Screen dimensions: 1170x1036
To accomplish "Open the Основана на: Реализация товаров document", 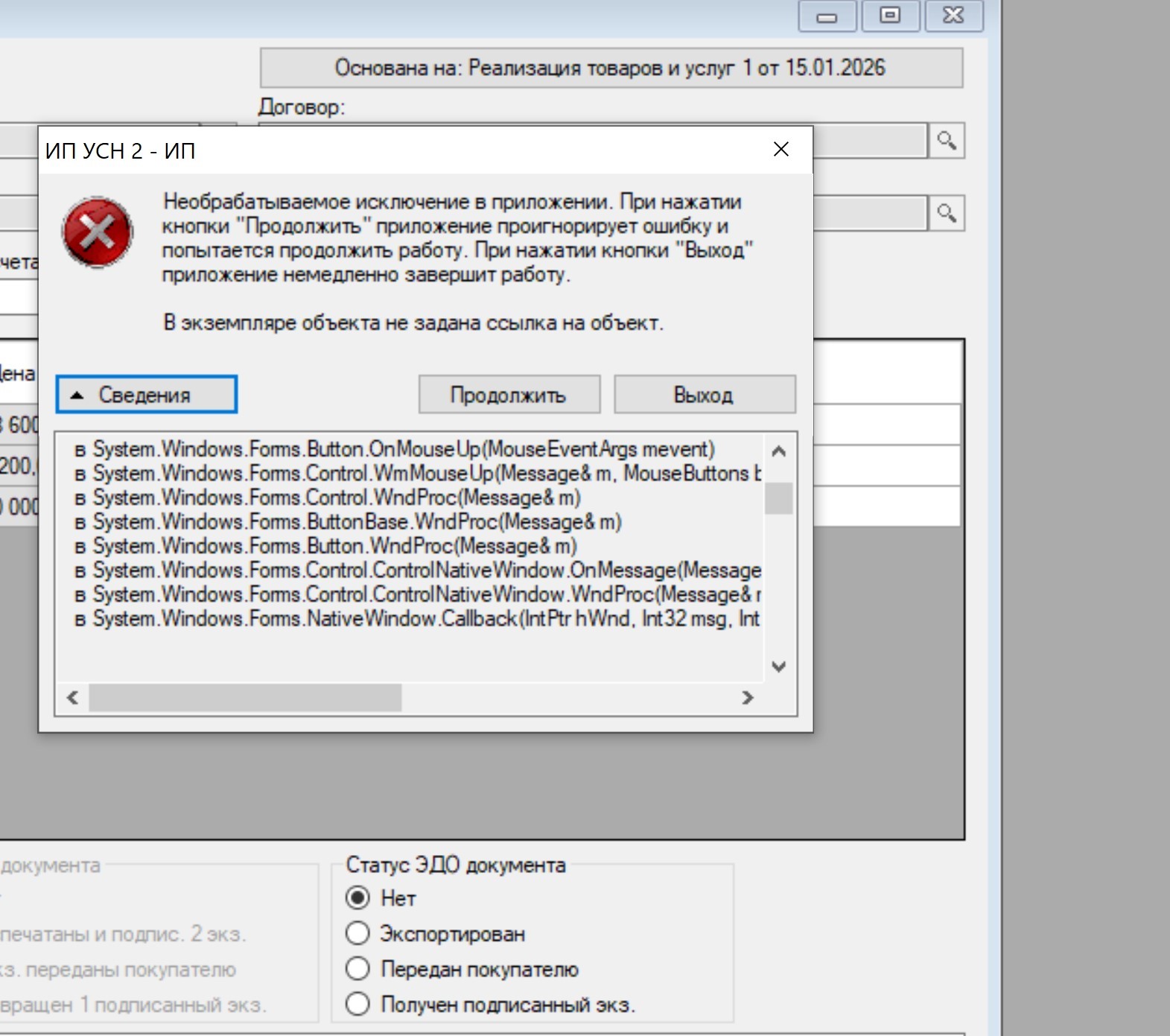I will (611, 69).
